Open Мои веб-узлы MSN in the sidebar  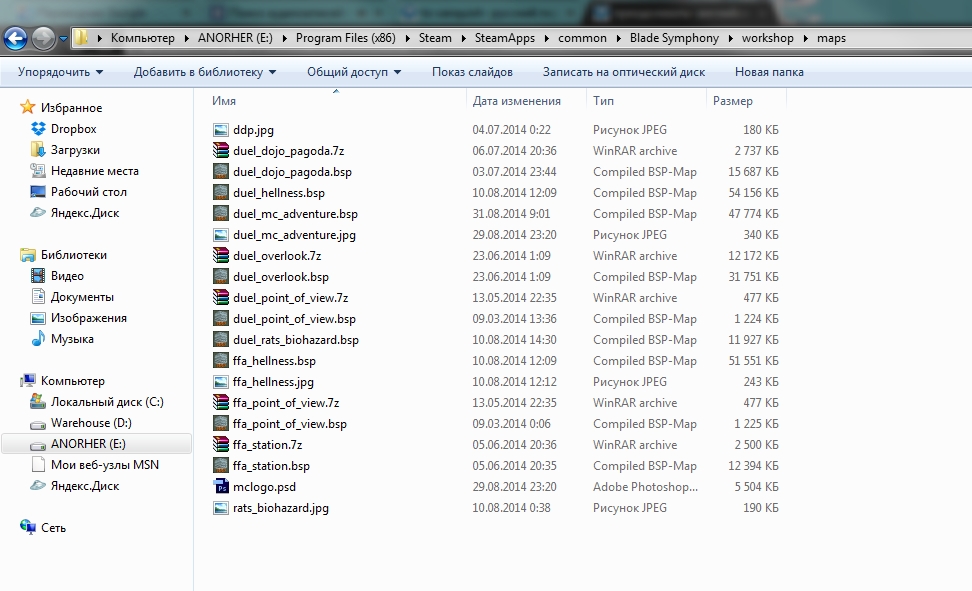(105, 465)
